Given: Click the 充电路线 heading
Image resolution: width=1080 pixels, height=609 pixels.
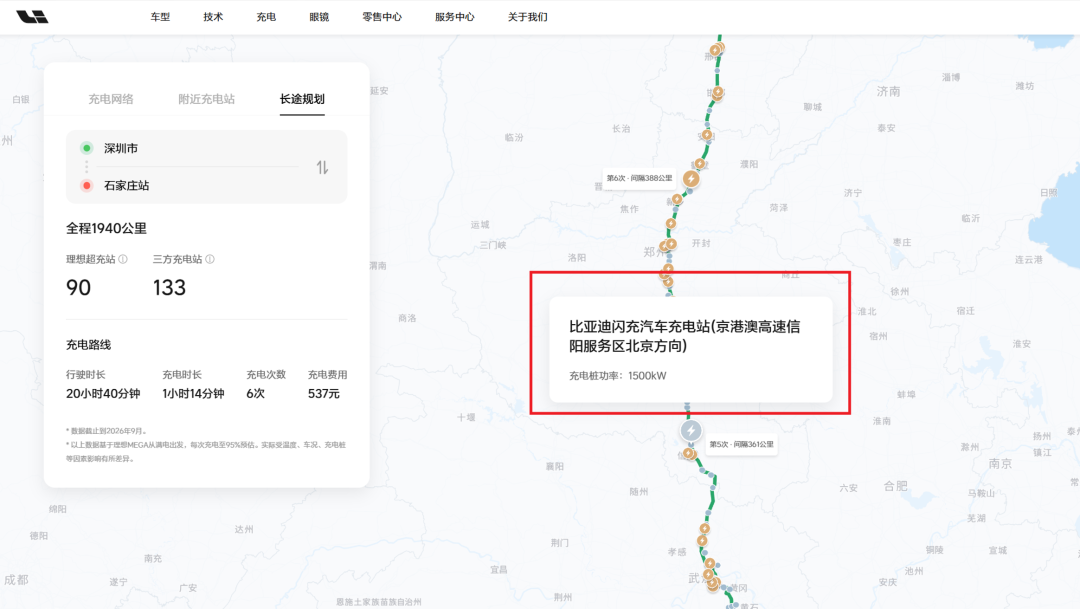Looking at the screenshot, I should (88, 344).
